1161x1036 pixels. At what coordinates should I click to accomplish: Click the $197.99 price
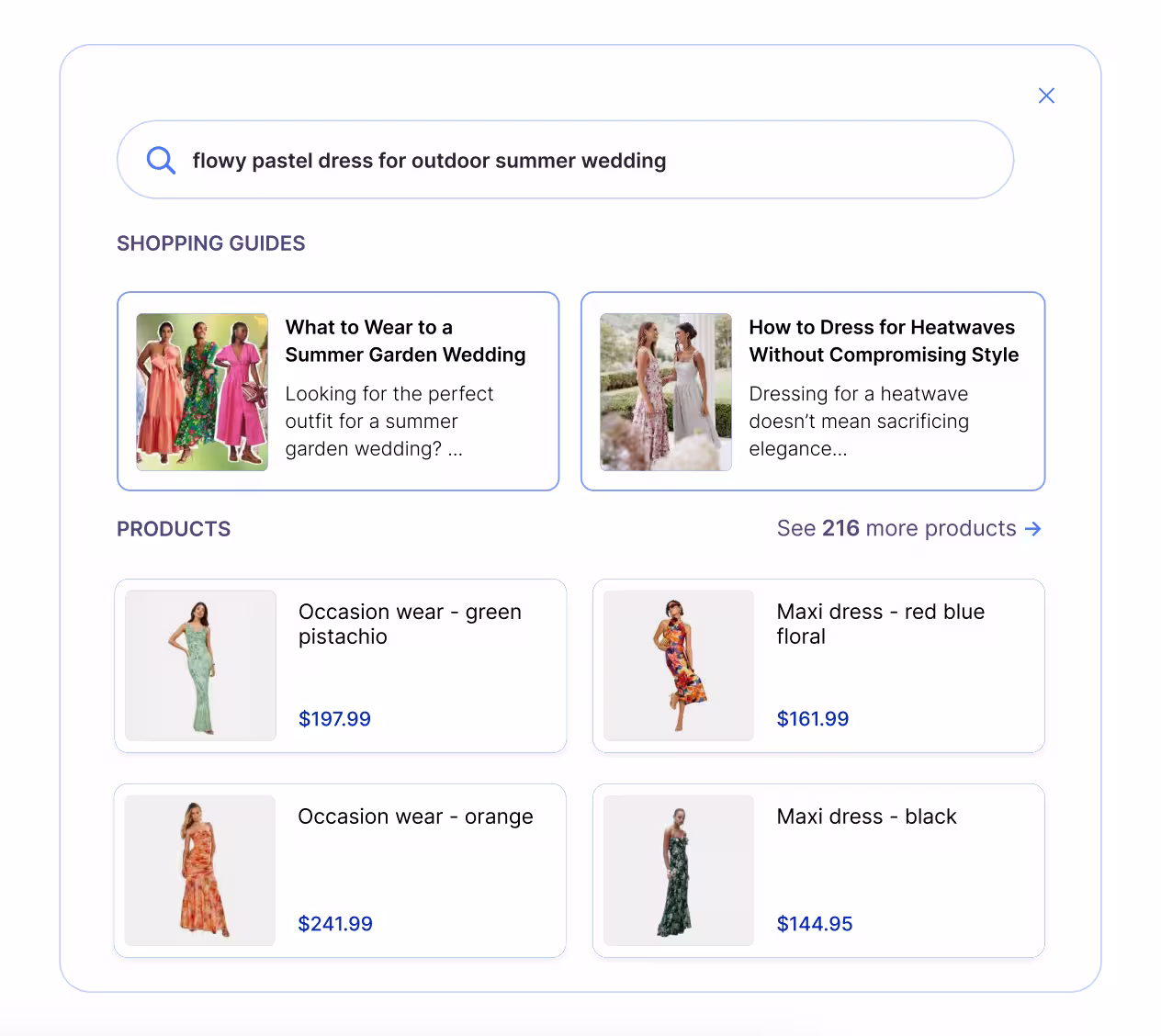(x=334, y=719)
